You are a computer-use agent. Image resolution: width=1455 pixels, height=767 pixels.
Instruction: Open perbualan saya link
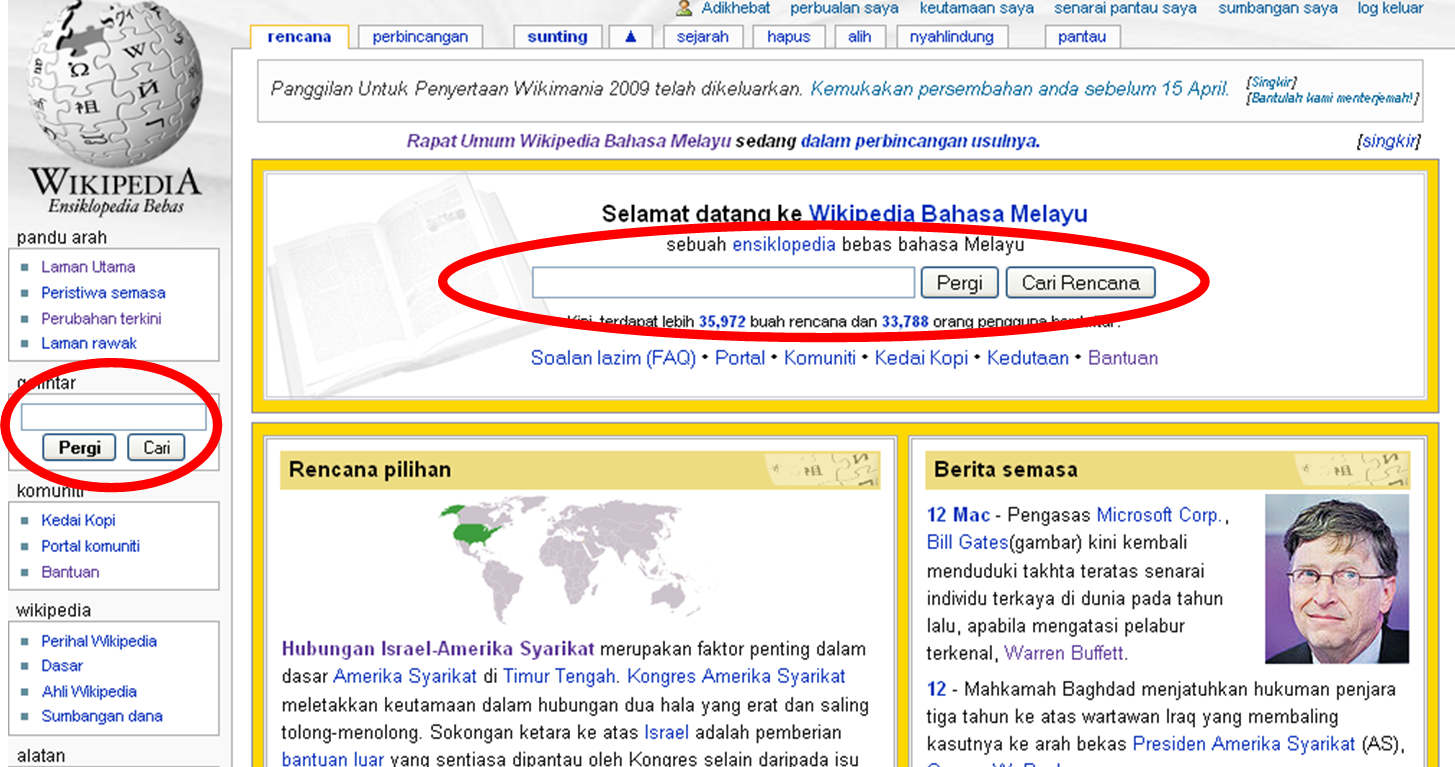(844, 8)
